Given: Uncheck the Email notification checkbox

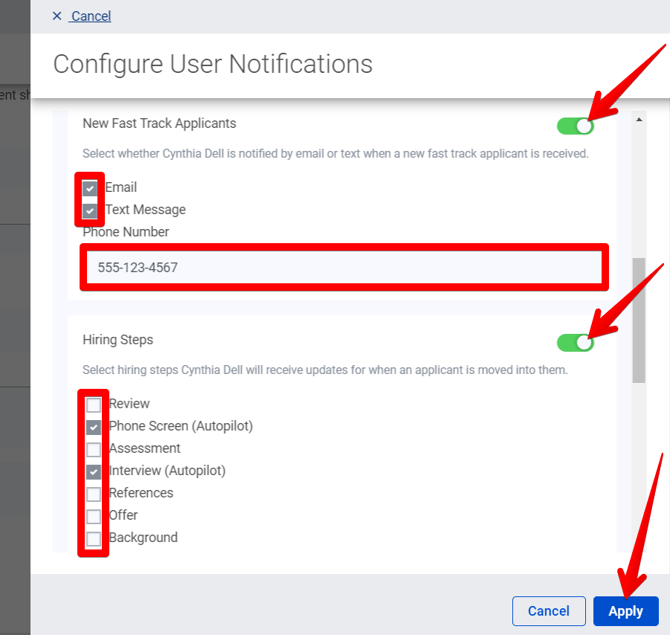Looking at the screenshot, I should [91, 188].
